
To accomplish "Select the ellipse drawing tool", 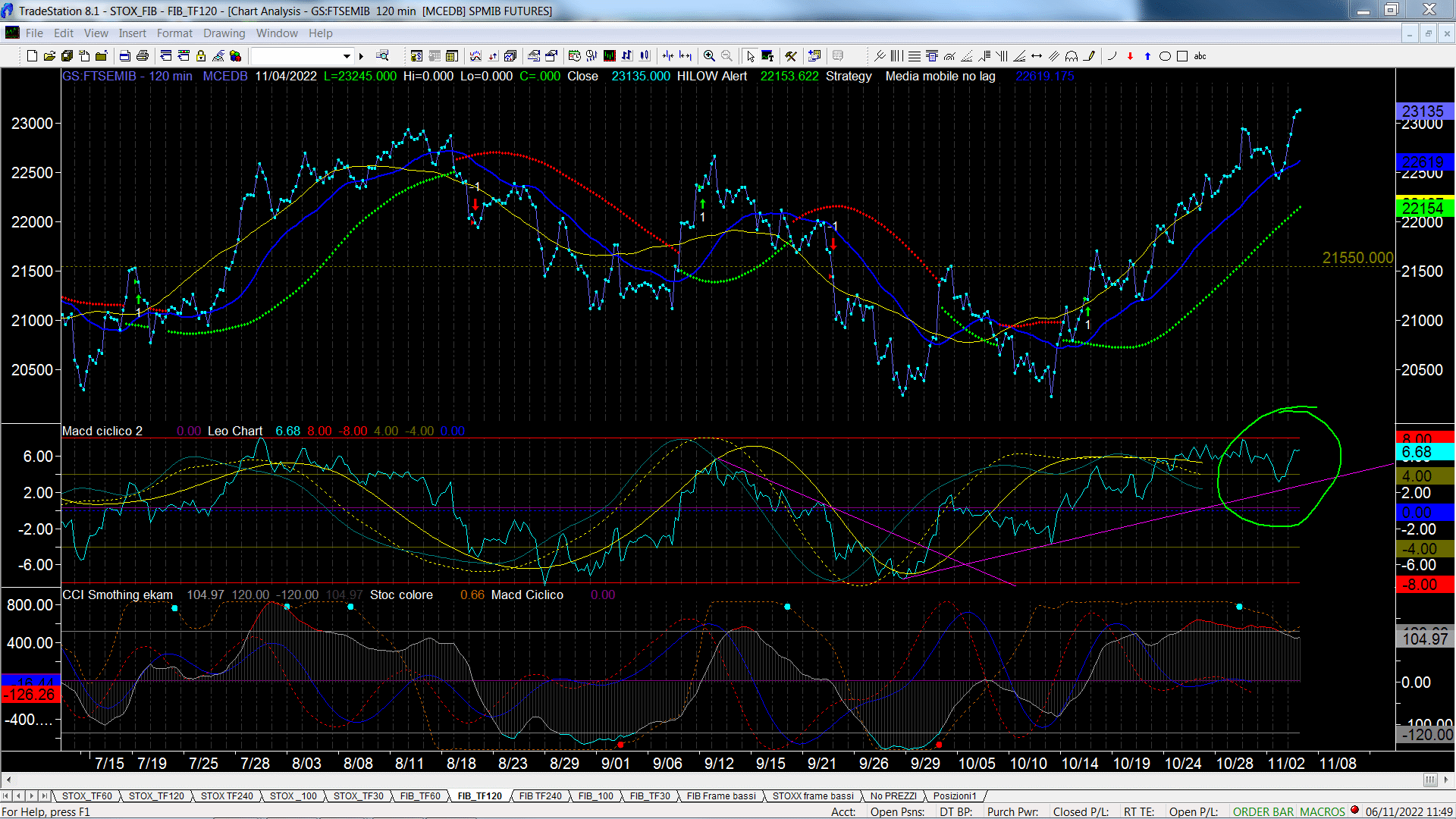I will [x=1165, y=56].
